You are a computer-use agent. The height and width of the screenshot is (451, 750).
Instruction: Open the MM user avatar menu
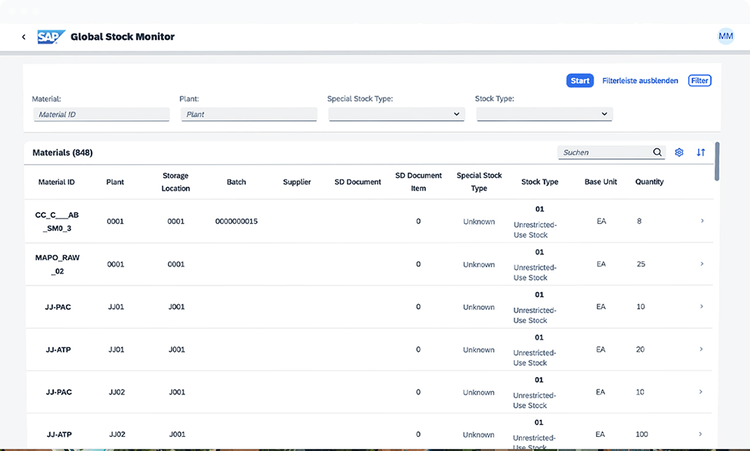click(x=726, y=36)
